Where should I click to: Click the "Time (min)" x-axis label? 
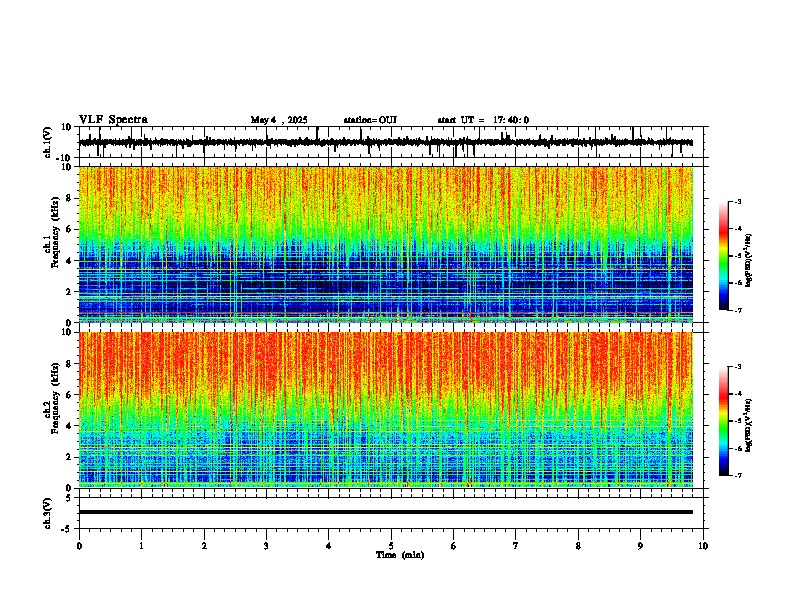pos(400,555)
